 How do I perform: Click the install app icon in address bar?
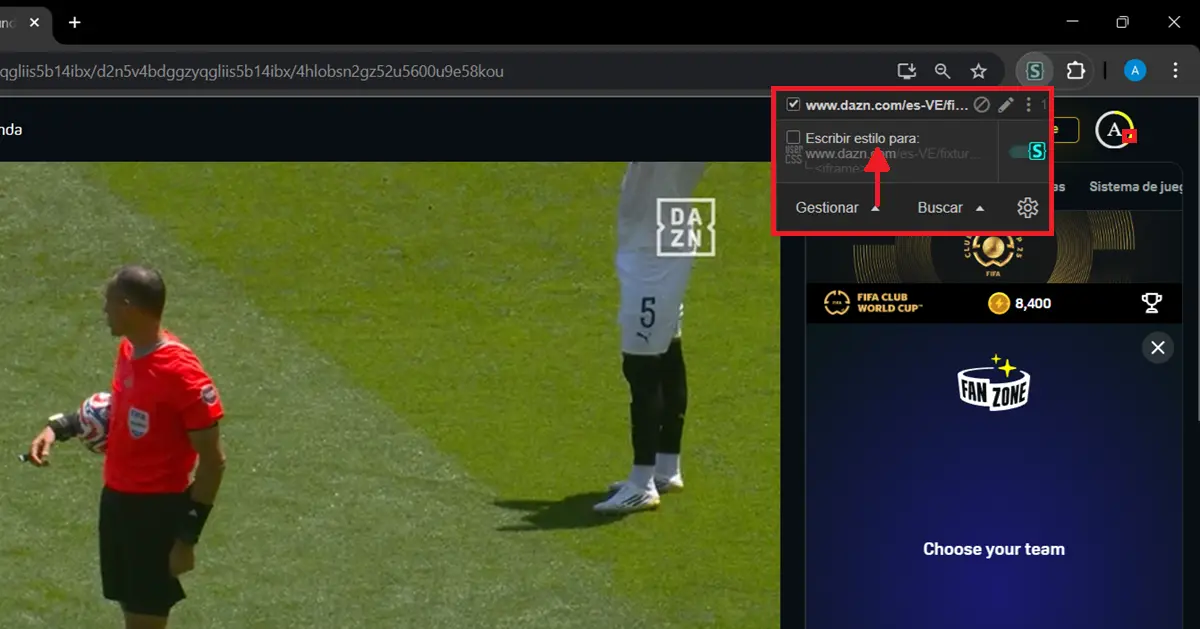(906, 71)
